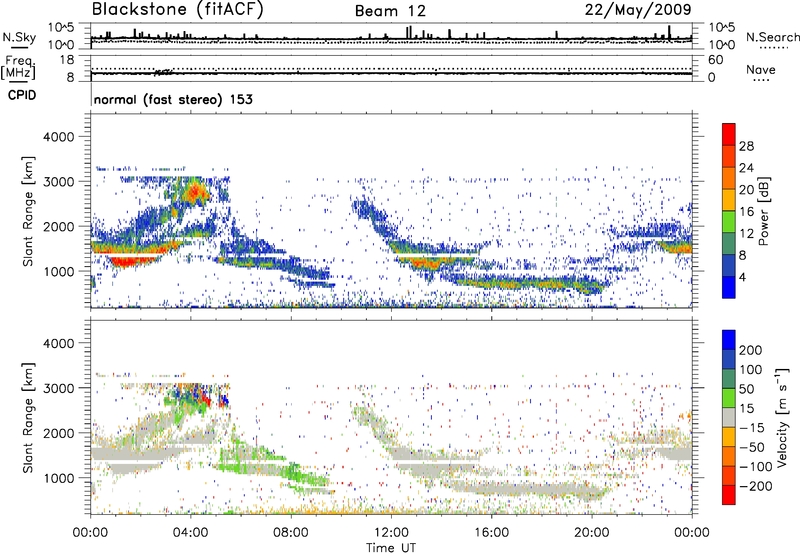Click the normal (fast stereo) 153 text
The height and width of the screenshot is (554, 800).
point(173,100)
